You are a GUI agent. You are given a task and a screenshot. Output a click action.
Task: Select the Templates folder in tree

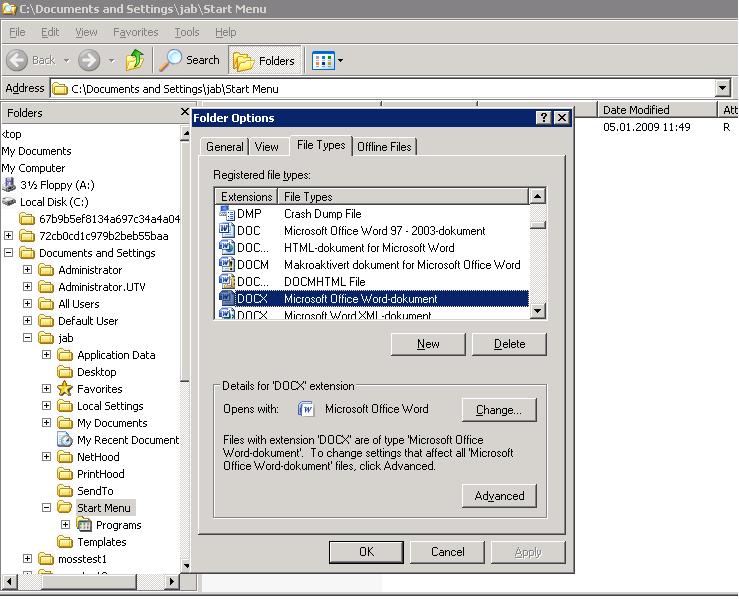pyautogui.click(x=102, y=542)
